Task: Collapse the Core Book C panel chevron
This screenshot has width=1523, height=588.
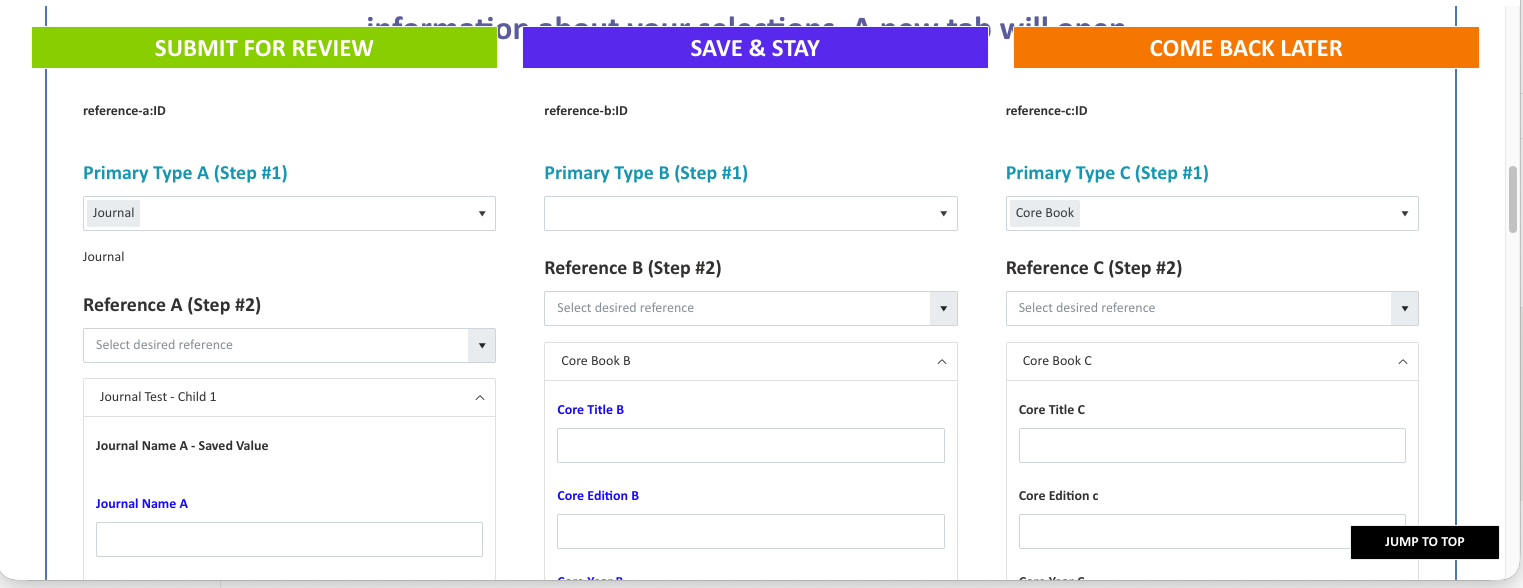Action: click(1402, 361)
